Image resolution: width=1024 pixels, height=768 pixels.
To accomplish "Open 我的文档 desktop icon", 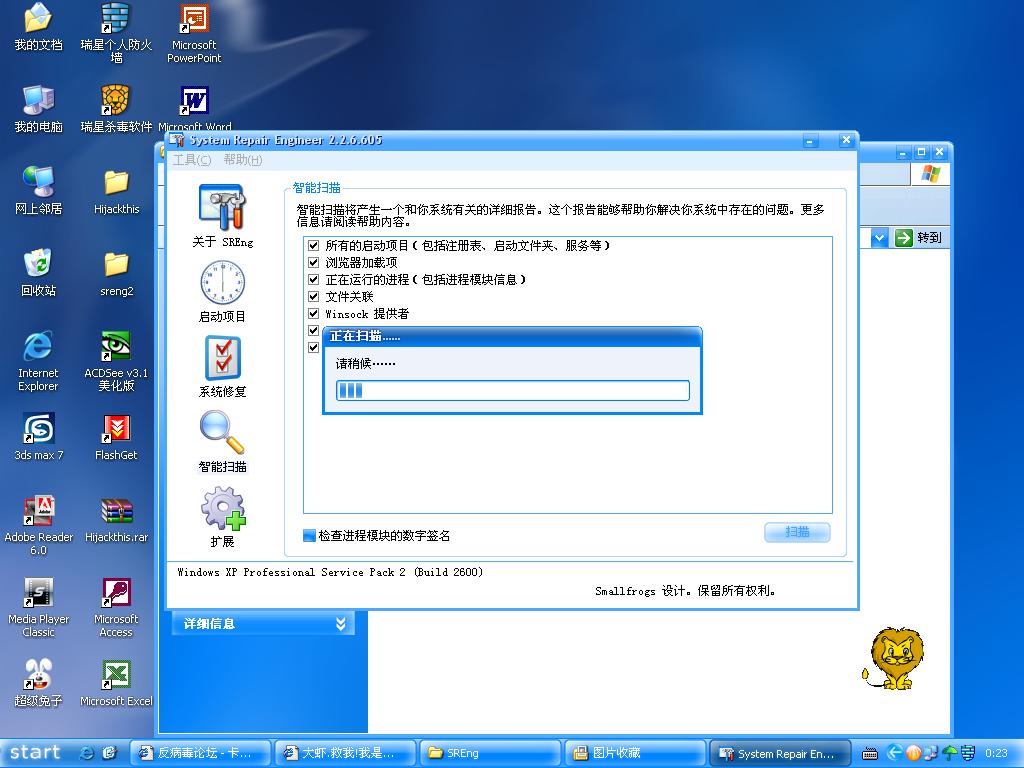I will (x=38, y=26).
